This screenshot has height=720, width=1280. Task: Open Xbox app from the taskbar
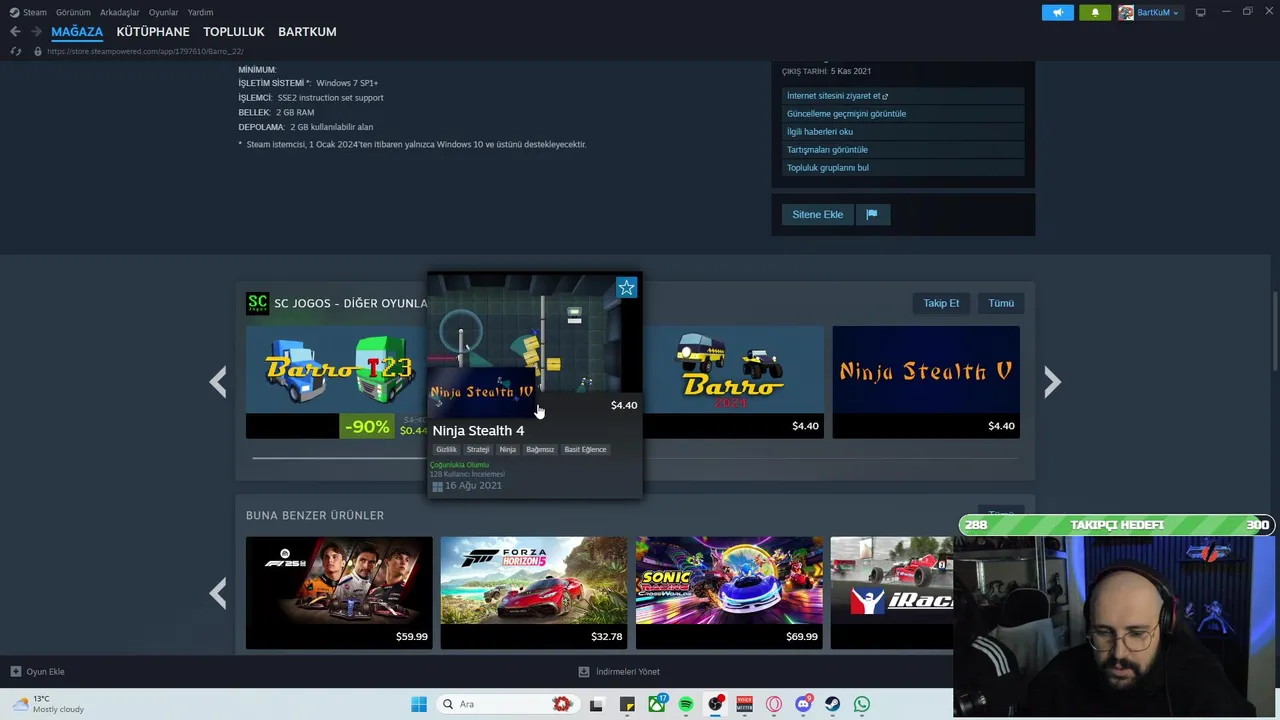tap(657, 704)
